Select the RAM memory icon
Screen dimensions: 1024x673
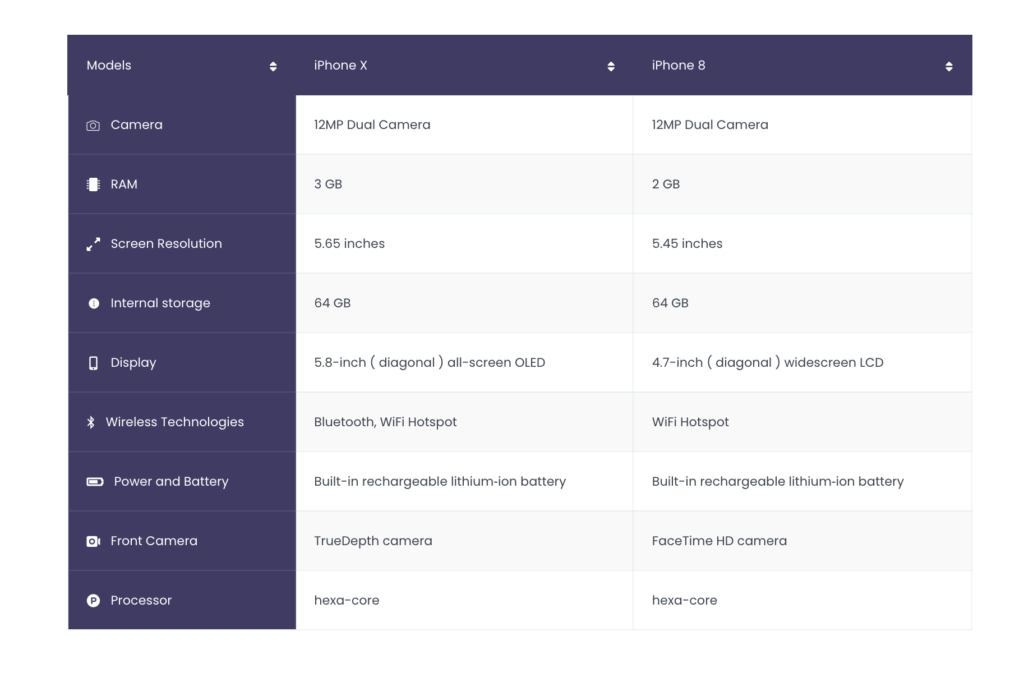click(93, 184)
